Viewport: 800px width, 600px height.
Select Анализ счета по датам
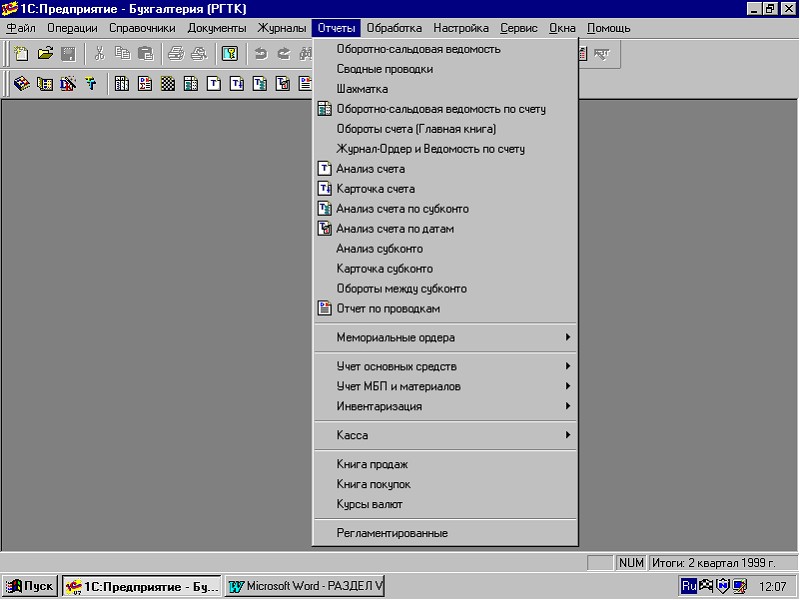445,229
